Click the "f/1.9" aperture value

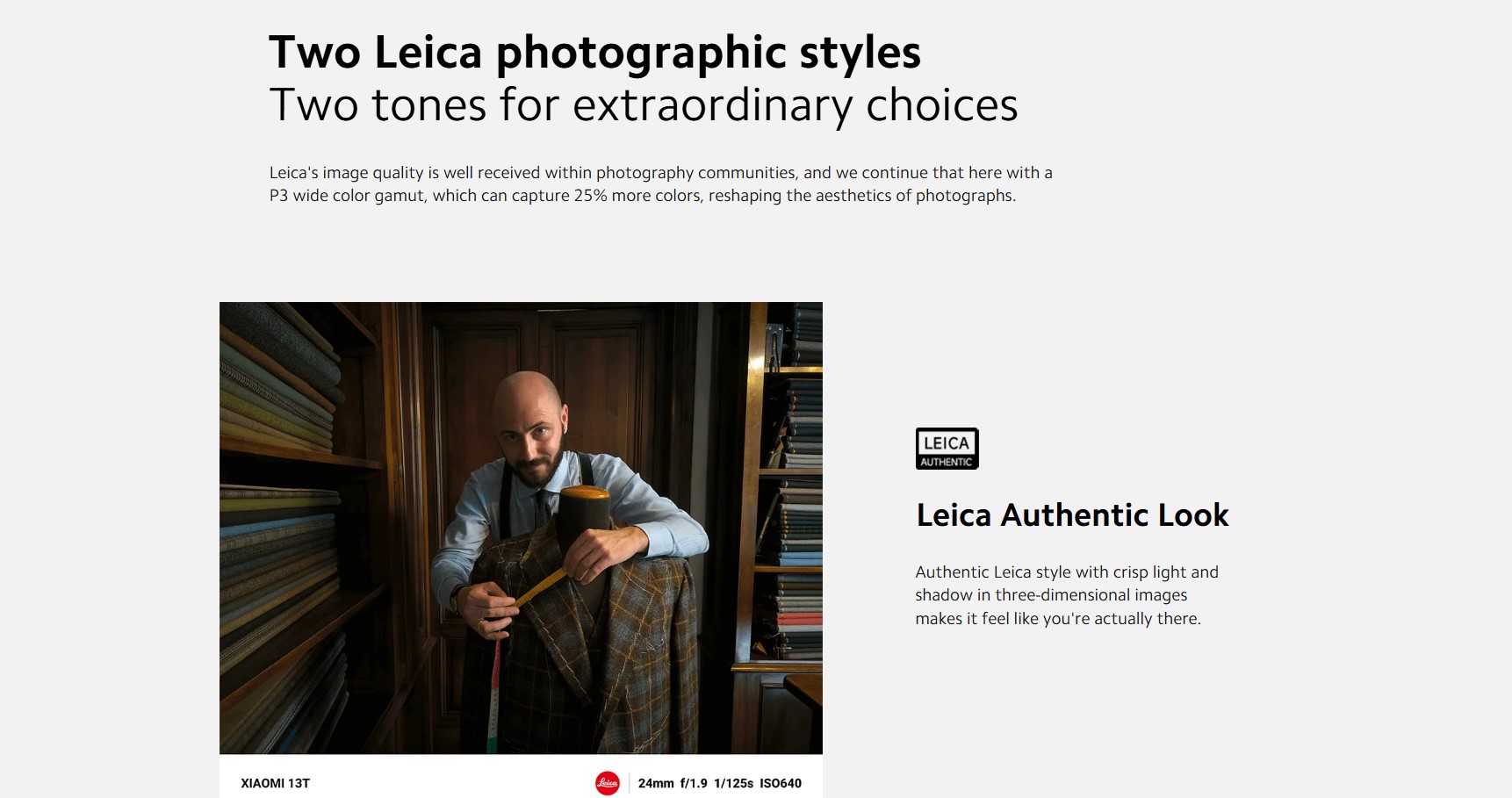[x=694, y=783]
